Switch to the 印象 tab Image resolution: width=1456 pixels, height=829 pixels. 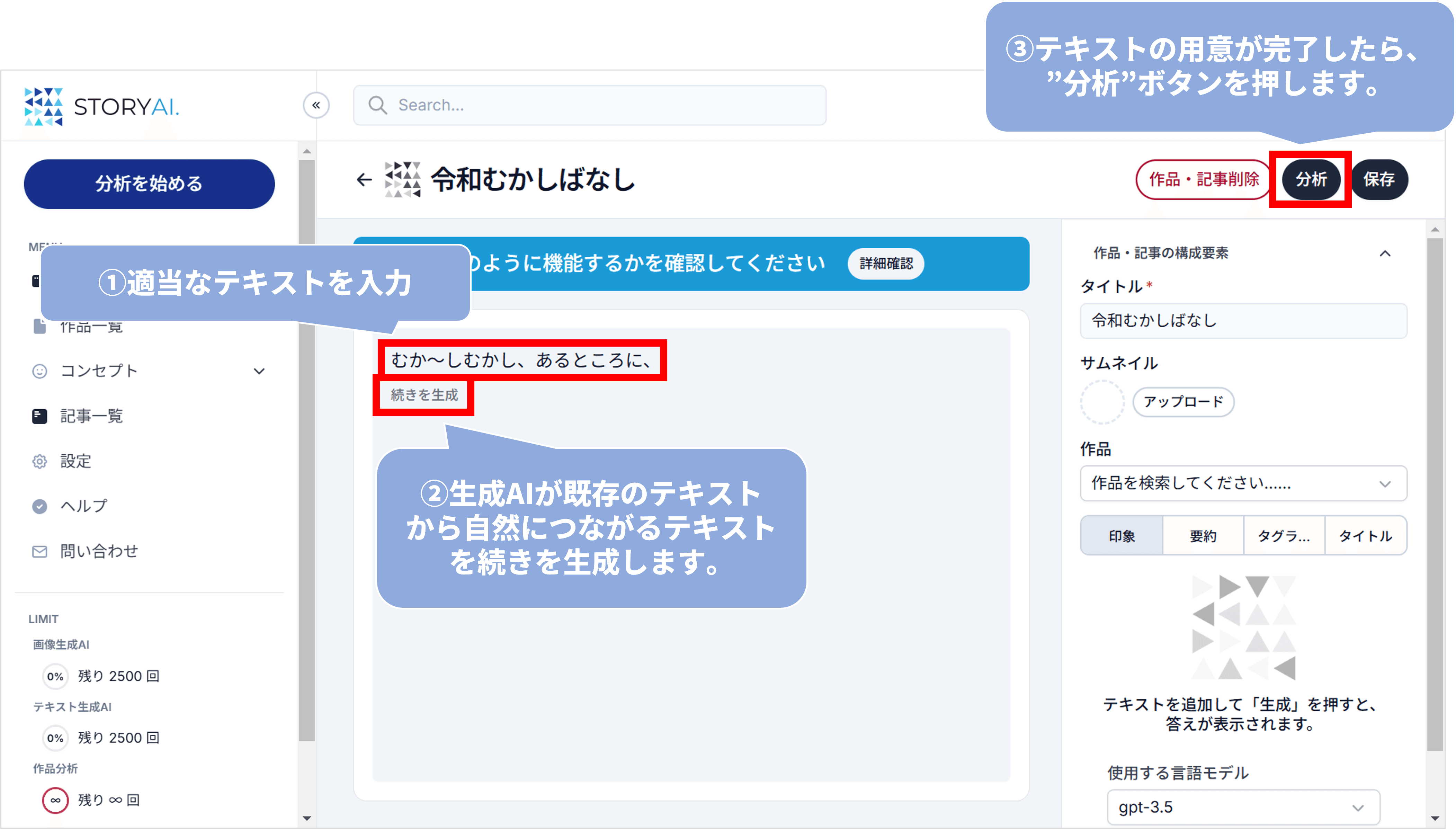(x=1121, y=536)
